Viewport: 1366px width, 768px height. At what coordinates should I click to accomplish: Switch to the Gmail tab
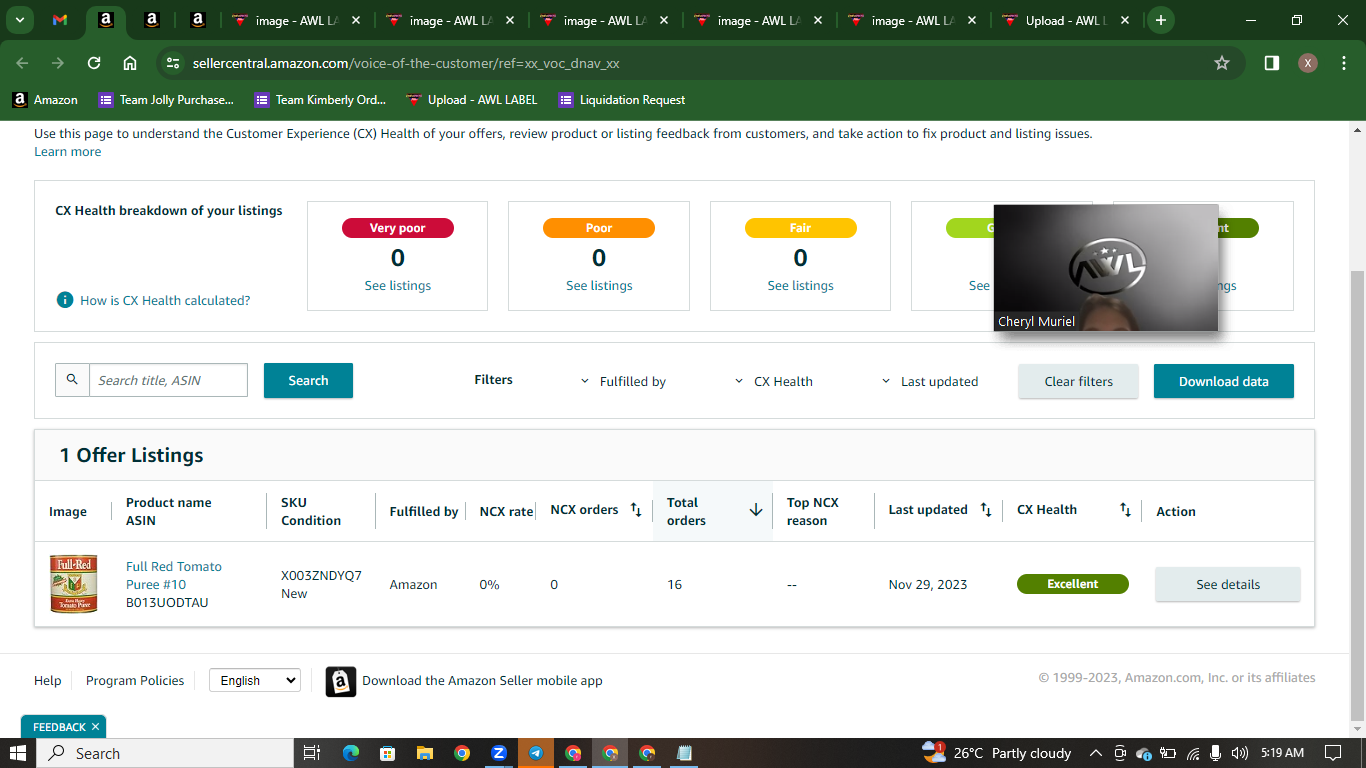60,20
